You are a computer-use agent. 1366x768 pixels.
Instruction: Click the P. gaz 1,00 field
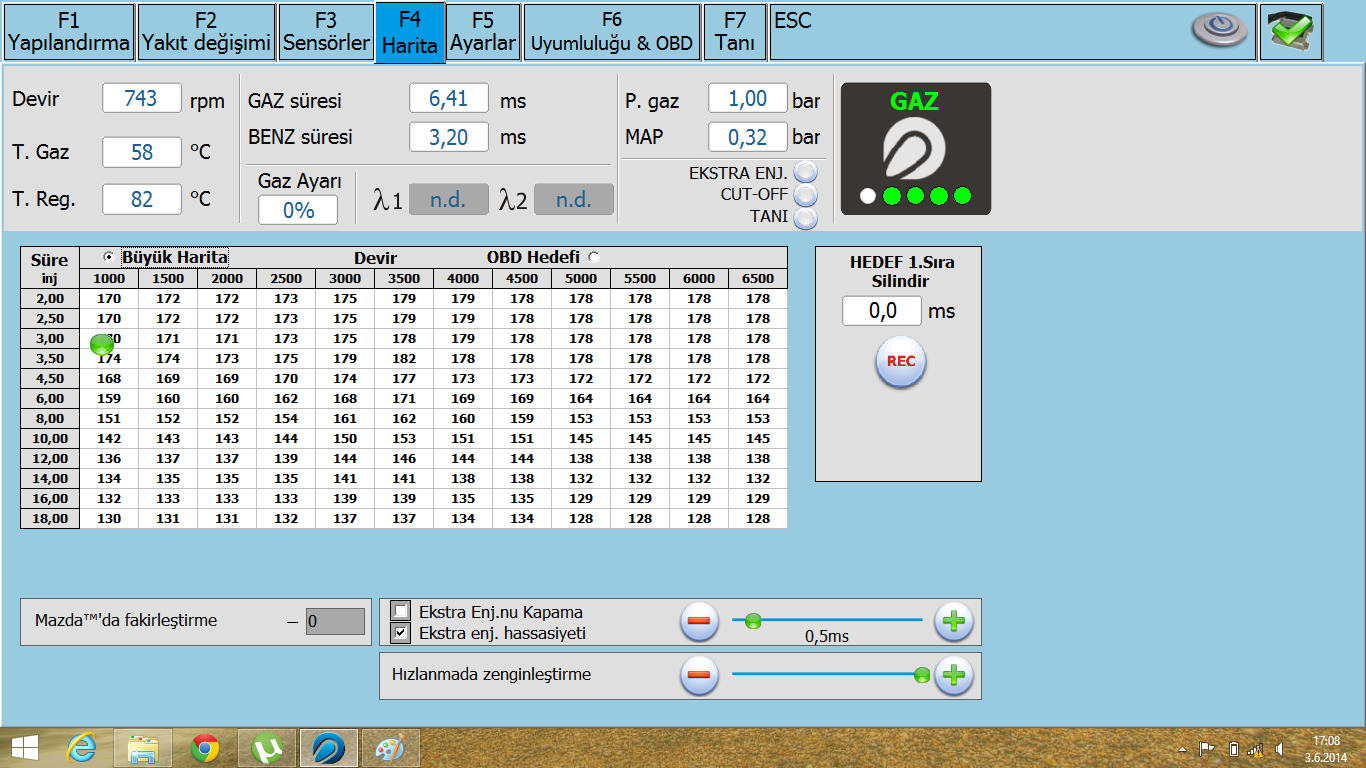coord(748,98)
